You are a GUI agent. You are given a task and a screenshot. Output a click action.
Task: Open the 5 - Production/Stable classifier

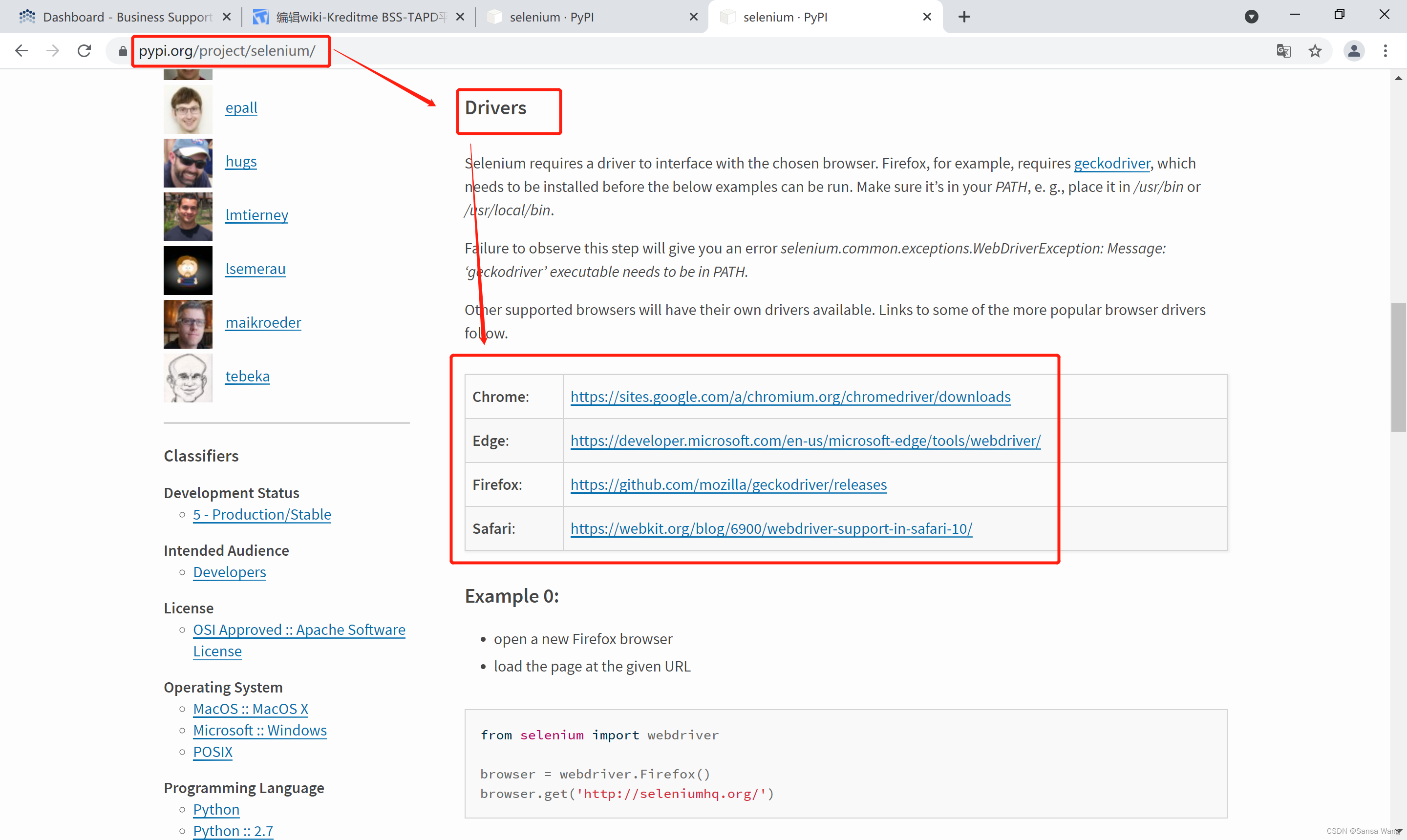point(262,515)
